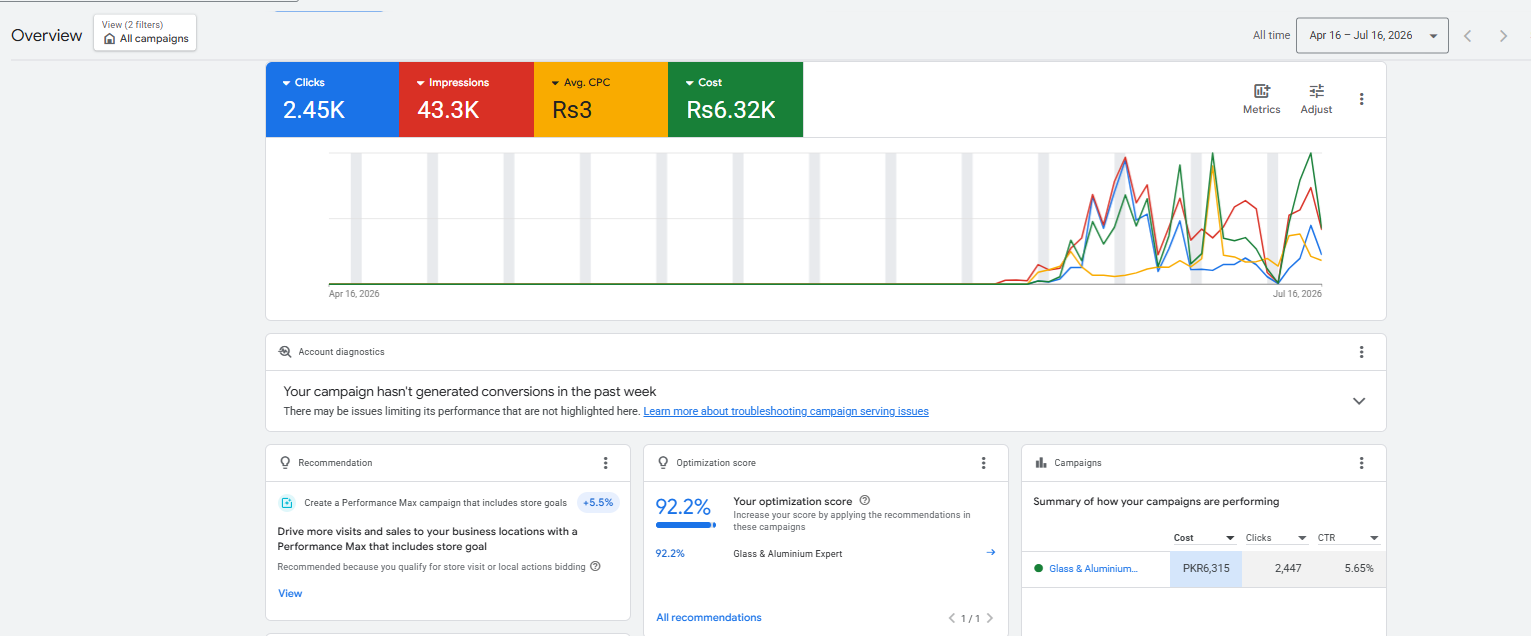The width and height of the screenshot is (1531, 636).
Task: Open the Campaigns card three-dot menu
Action: 1361,463
